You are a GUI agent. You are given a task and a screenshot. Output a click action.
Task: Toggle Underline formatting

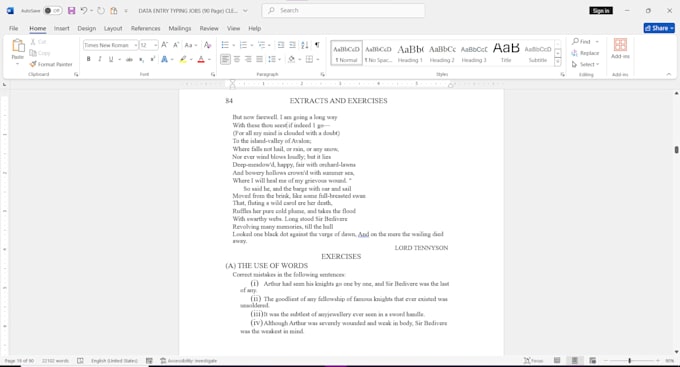111,59
